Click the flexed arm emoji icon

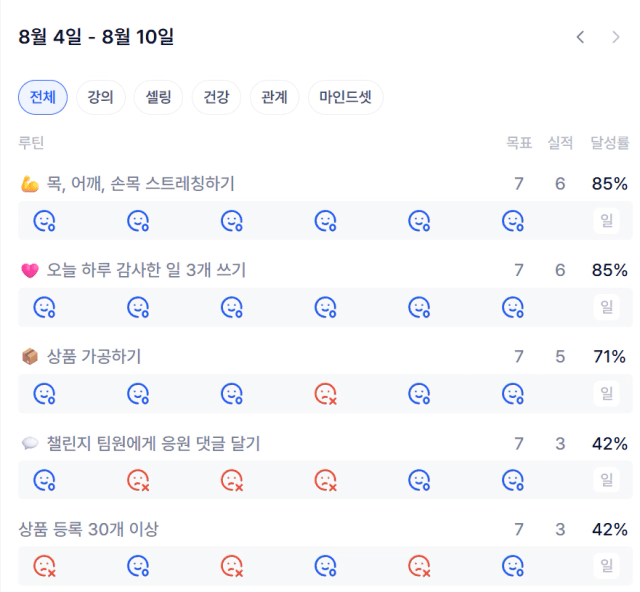(30, 184)
